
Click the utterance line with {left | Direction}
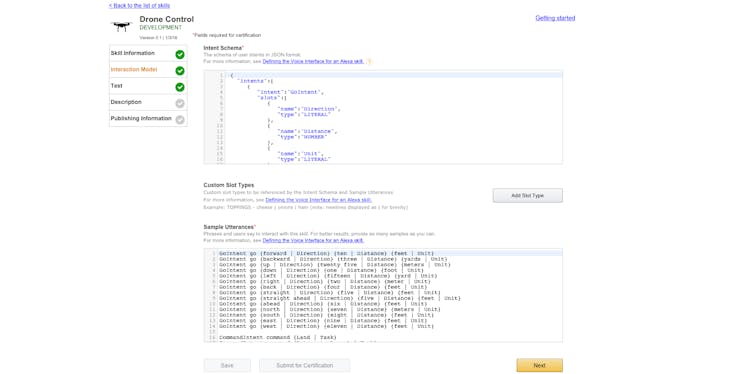click(328, 276)
